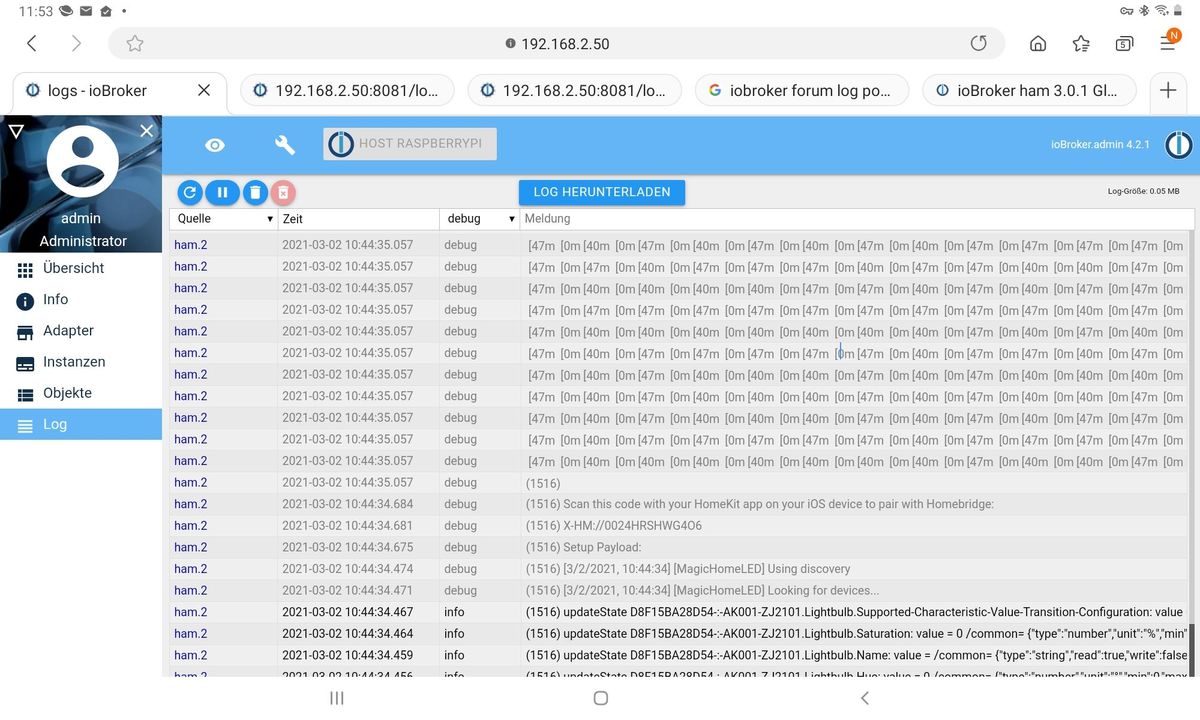This screenshot has height=720, width=1200.
Task: Click the ioBroker.admin 4.2.1 version label
Action: [x=1100, y=145]
